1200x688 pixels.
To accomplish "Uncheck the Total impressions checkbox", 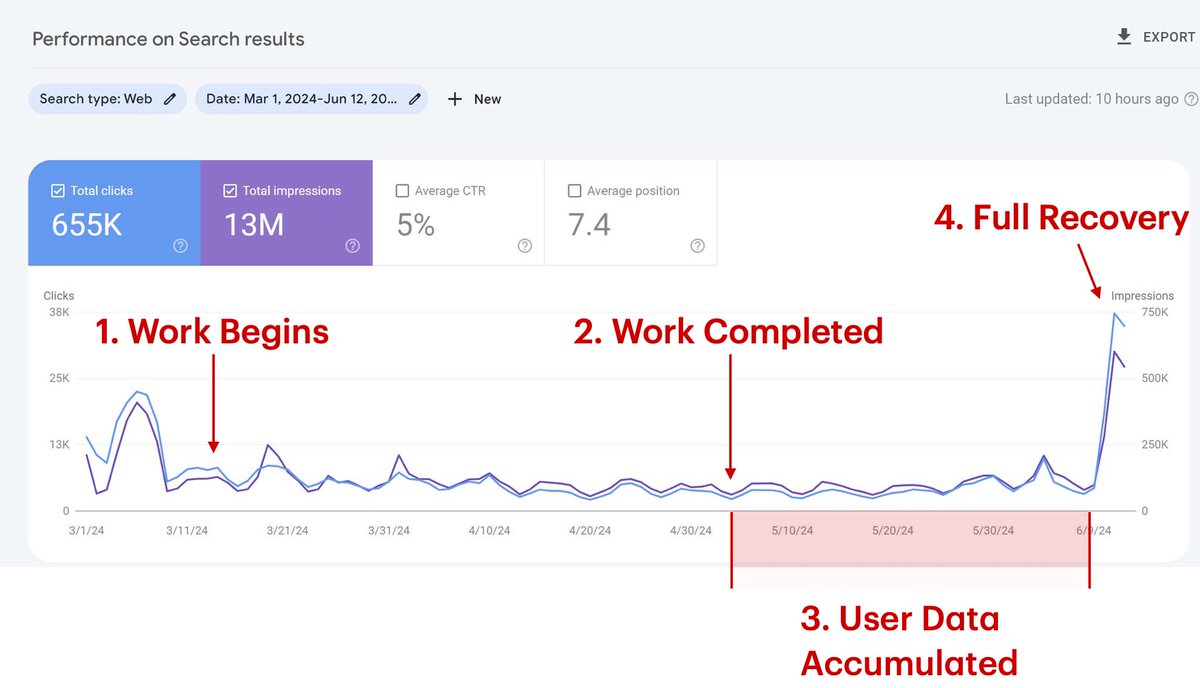I will [x=228, y=190].
